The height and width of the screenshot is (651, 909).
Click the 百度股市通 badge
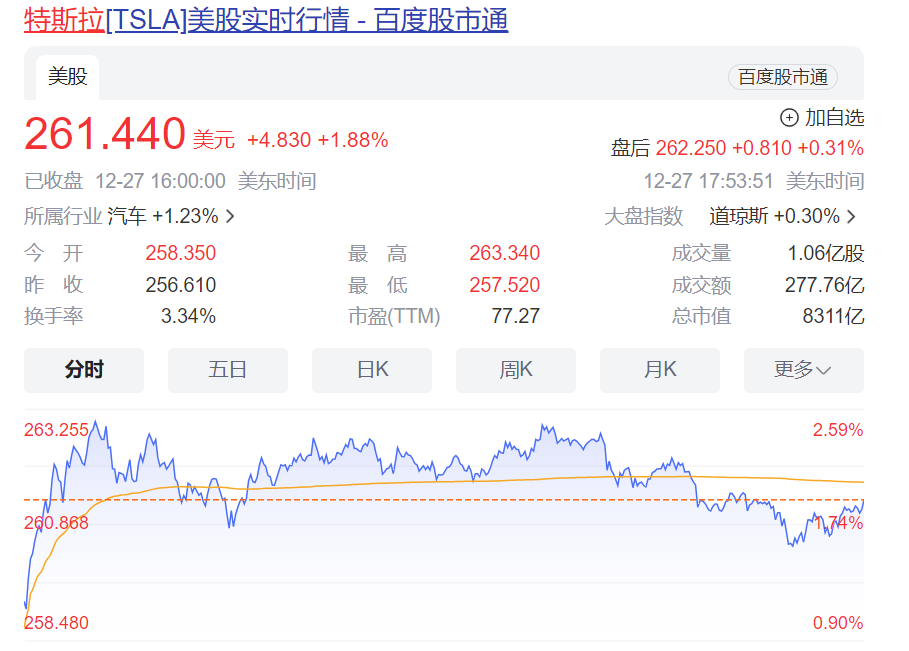click(x=783, y=75)
